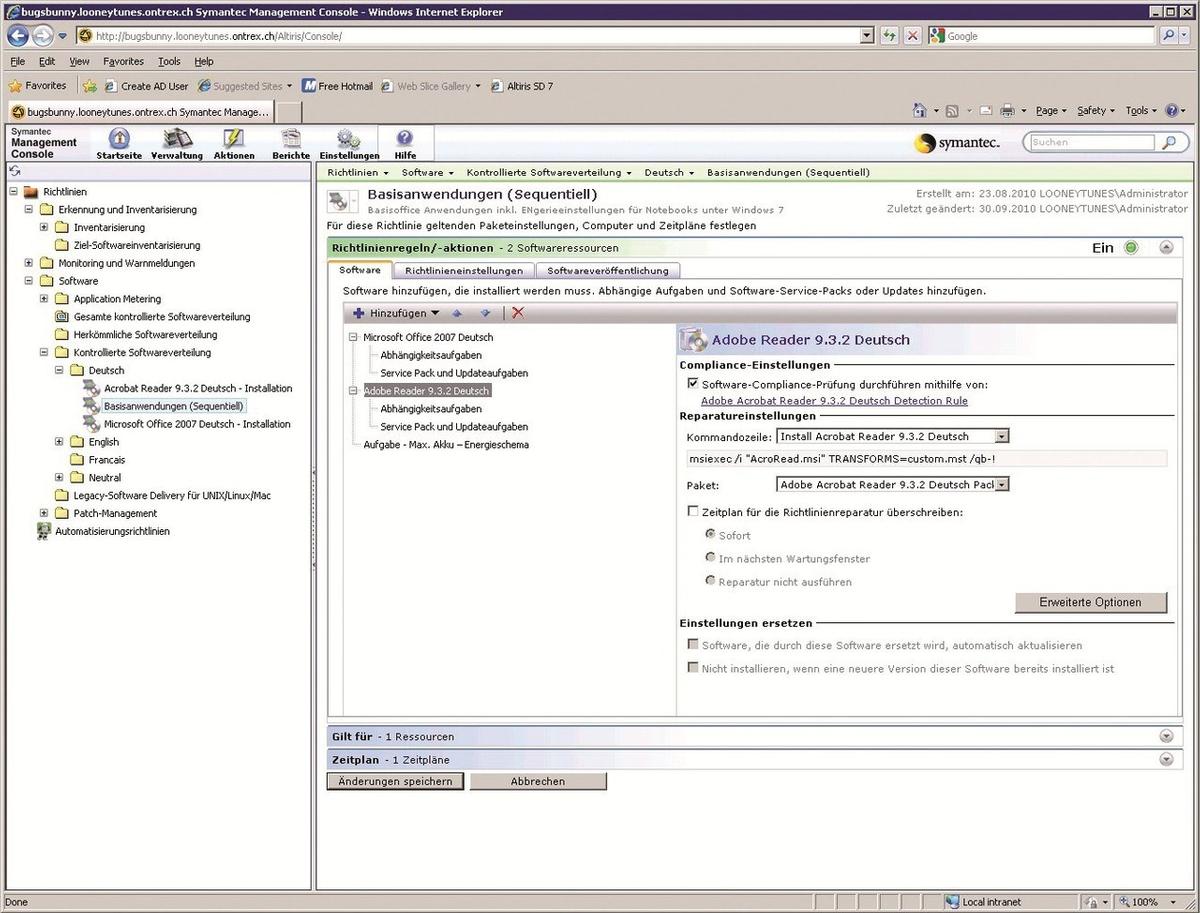Expand the Gilt für section
1200x913 pixels.
(x=1165, y=736)
